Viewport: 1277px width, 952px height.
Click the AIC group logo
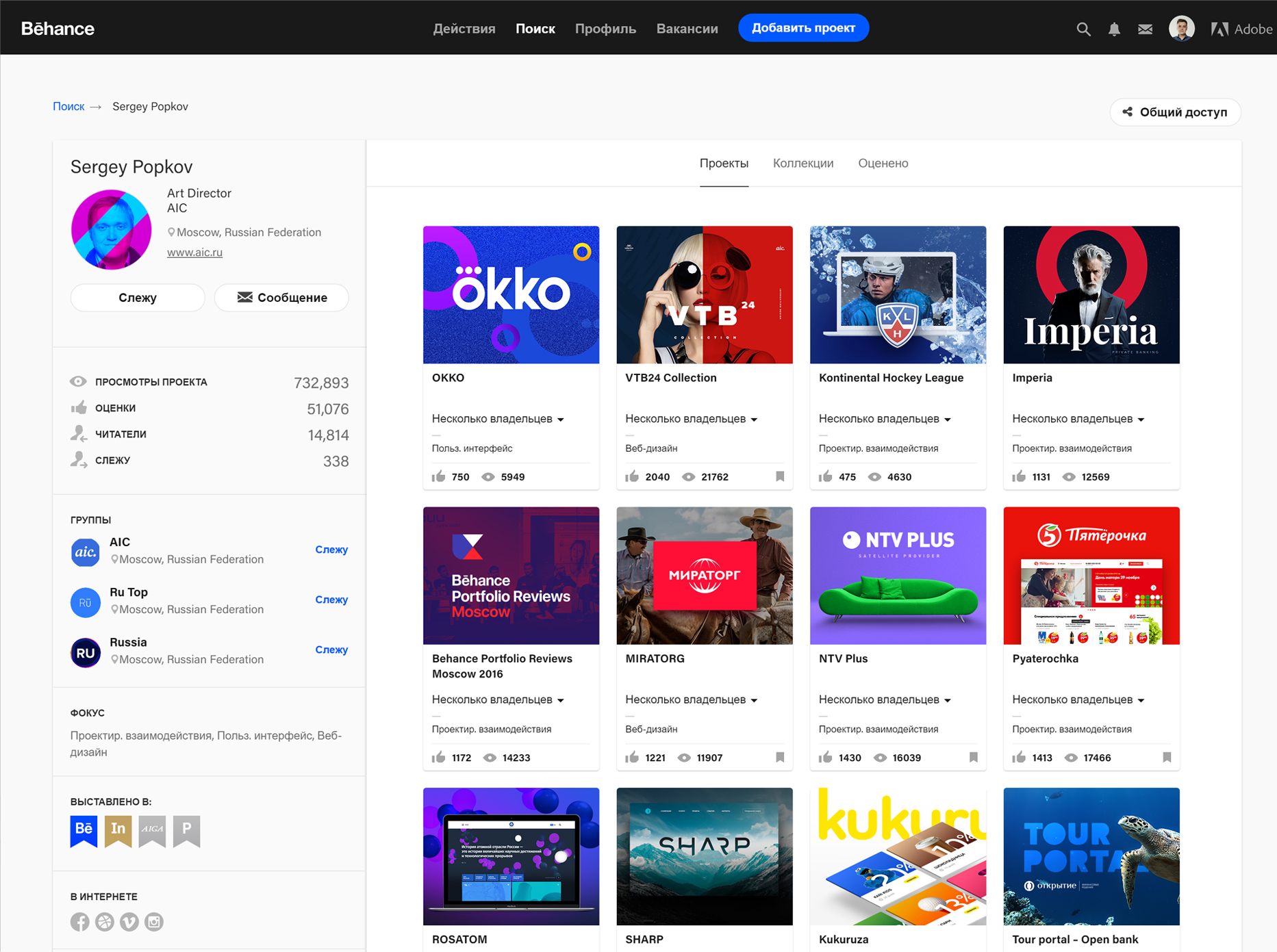pyautogui.click(x=85, y=552)
